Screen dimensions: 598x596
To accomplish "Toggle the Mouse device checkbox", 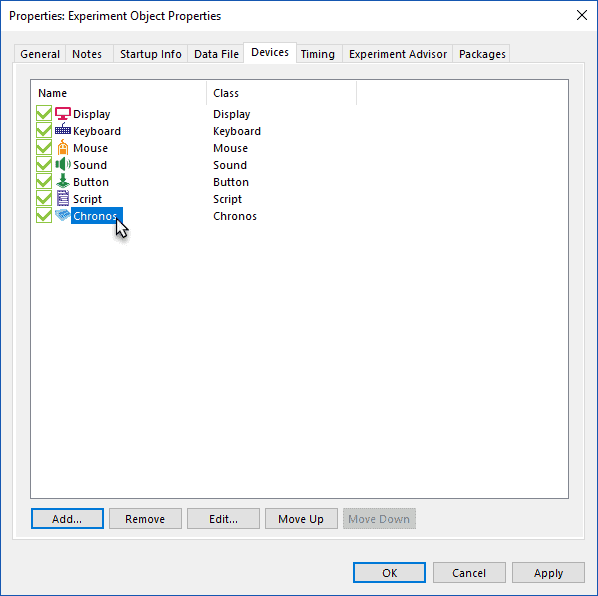I will [44, 148].
